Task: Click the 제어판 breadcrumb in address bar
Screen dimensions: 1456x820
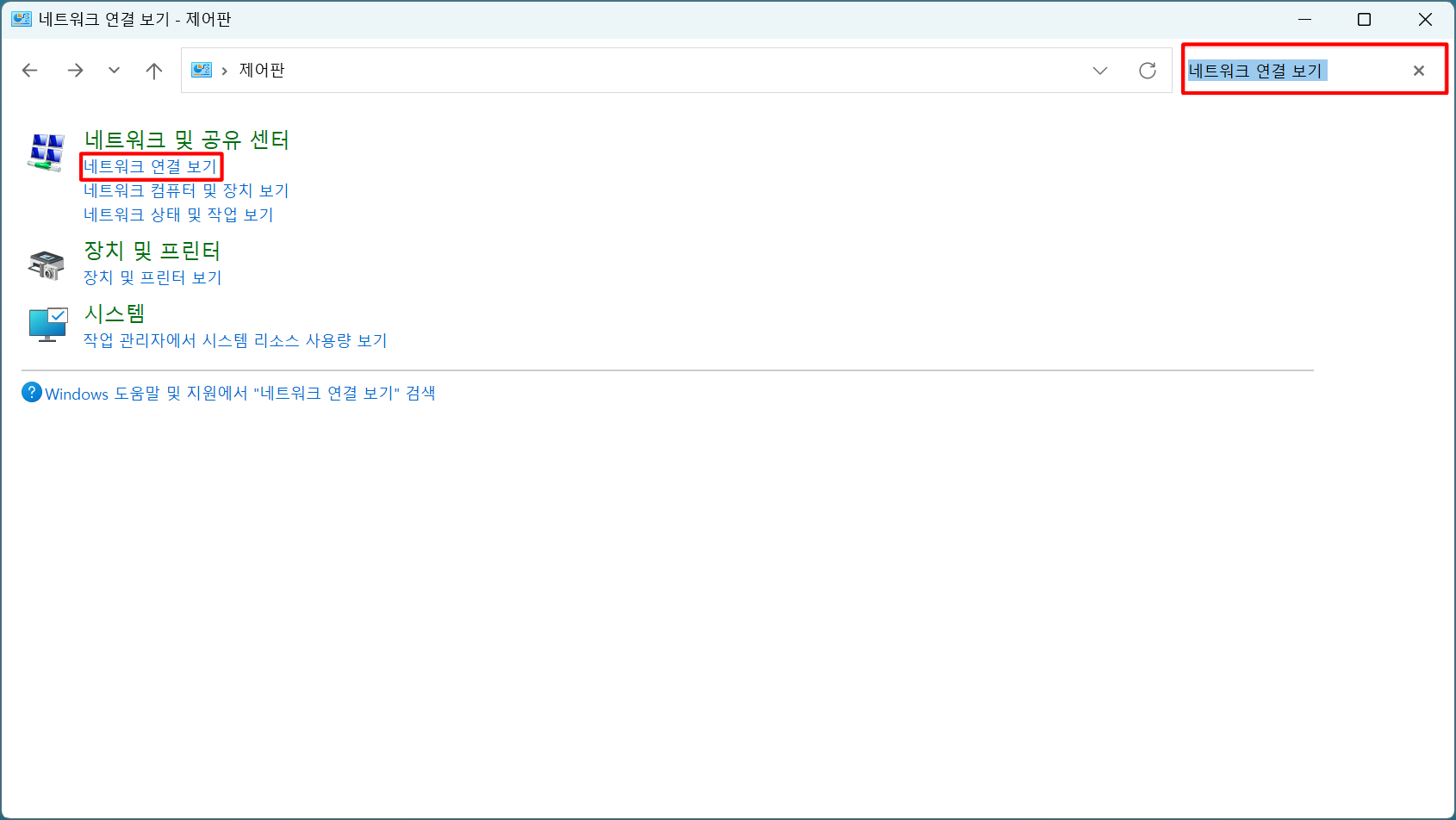Action: tap(262, 70)
